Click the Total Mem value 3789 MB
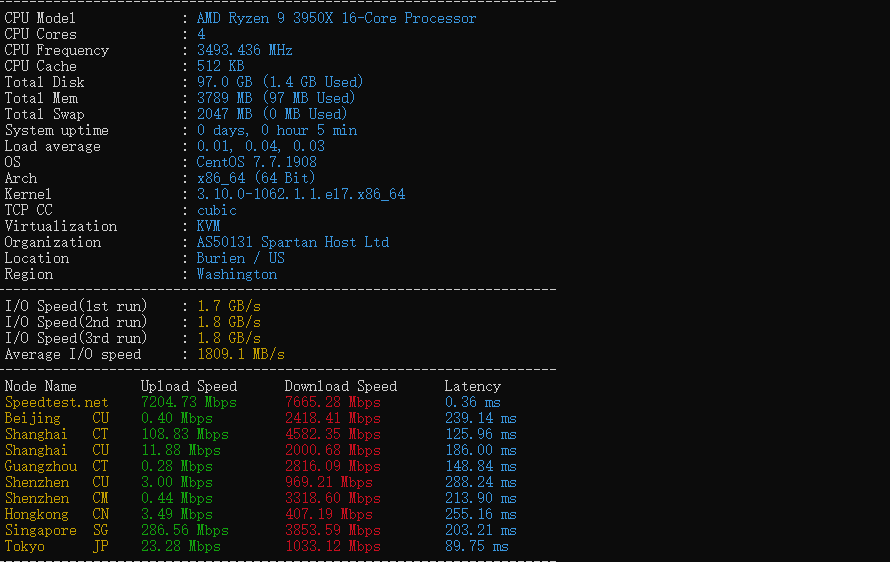The image size is (890, 562). click(225, 98)
